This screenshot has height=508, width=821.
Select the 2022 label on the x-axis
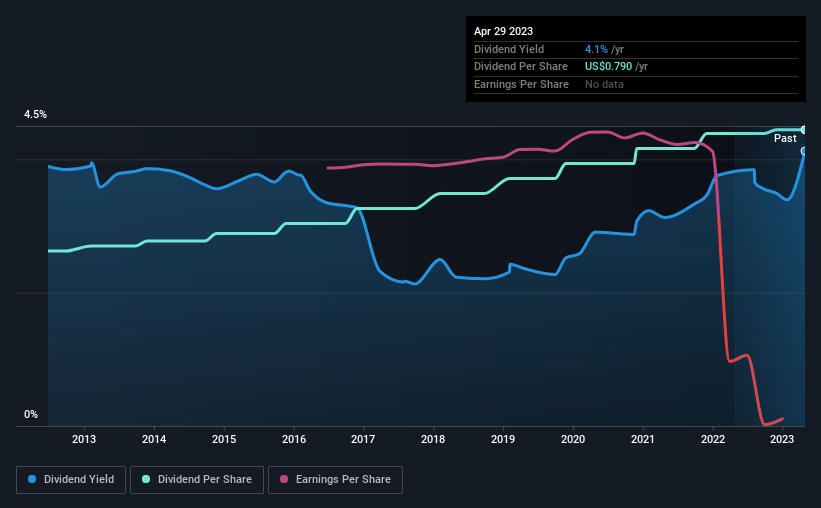(713, 439)
